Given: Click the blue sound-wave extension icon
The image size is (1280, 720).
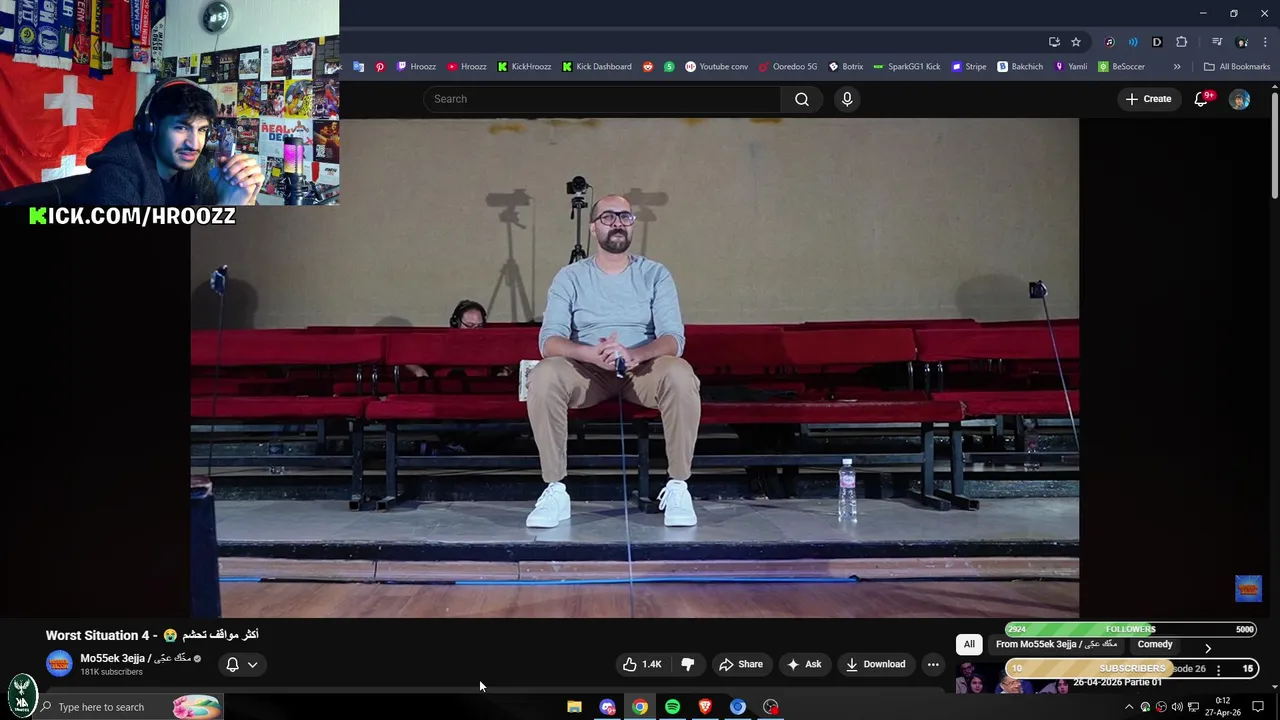Looking at the screenshot, I should pos(1133,42).
